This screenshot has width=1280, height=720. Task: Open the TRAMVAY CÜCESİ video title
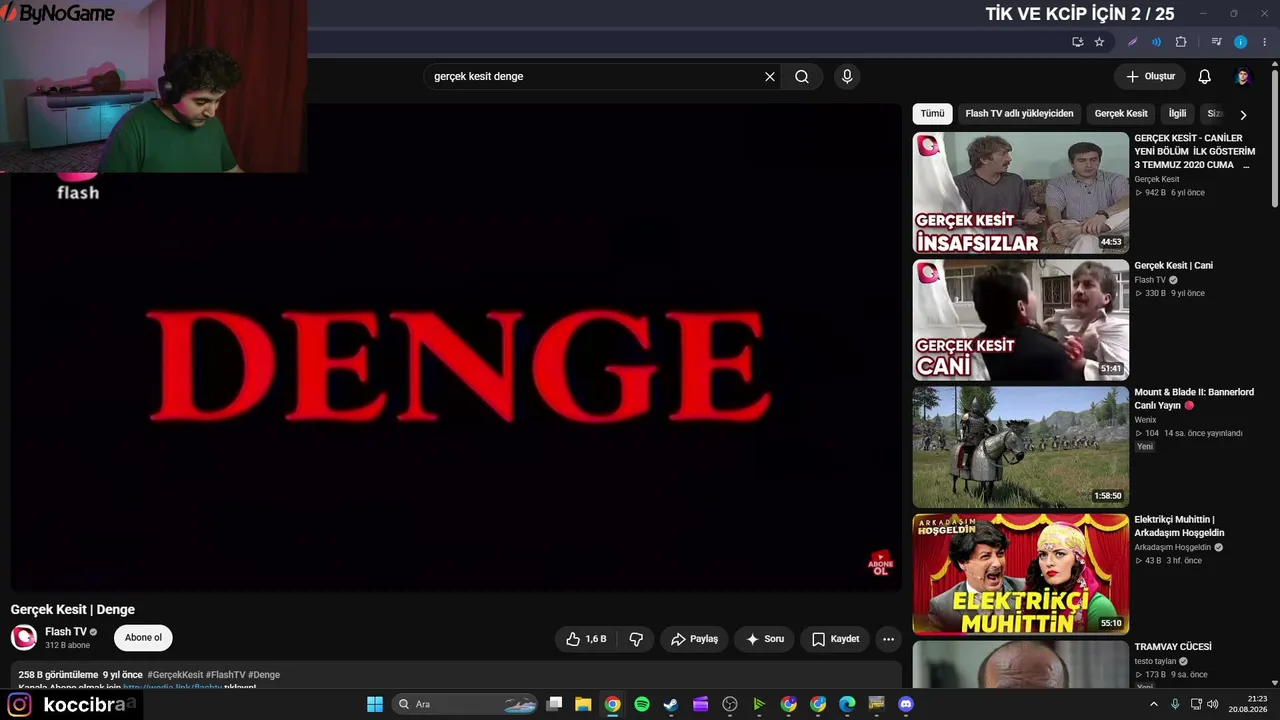point(1172,647)
